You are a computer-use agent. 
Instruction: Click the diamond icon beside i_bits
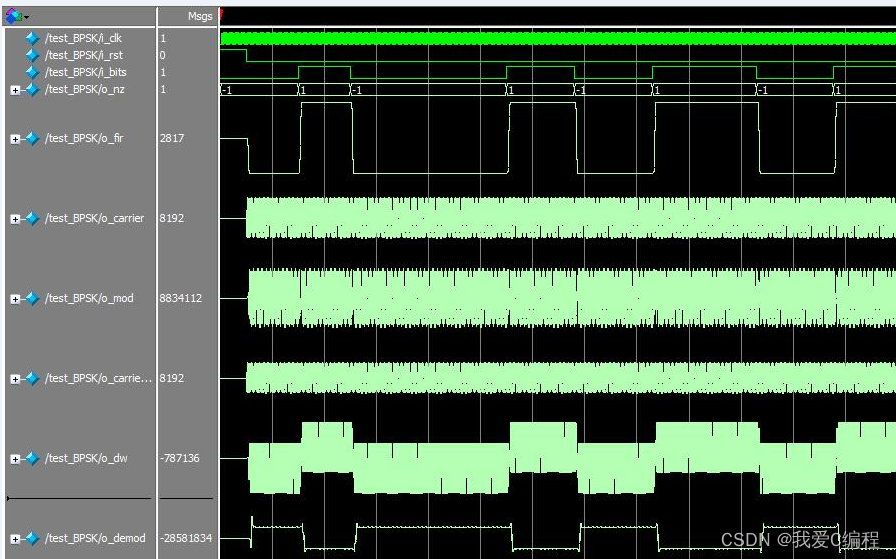tap(32, 72)
